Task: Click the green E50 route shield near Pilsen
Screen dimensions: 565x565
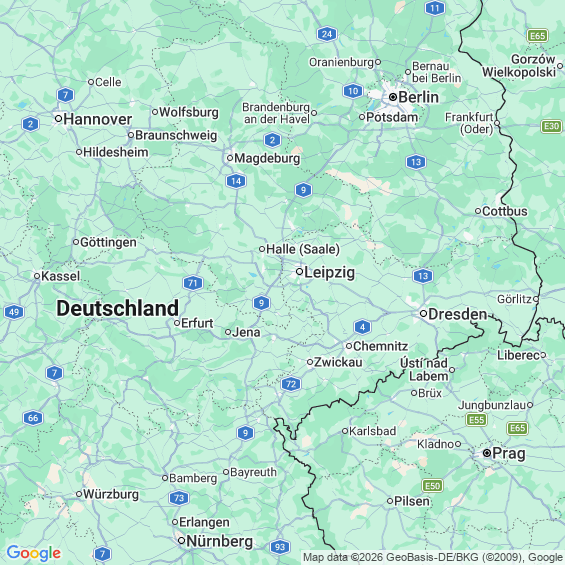Action: click(432, 486)
